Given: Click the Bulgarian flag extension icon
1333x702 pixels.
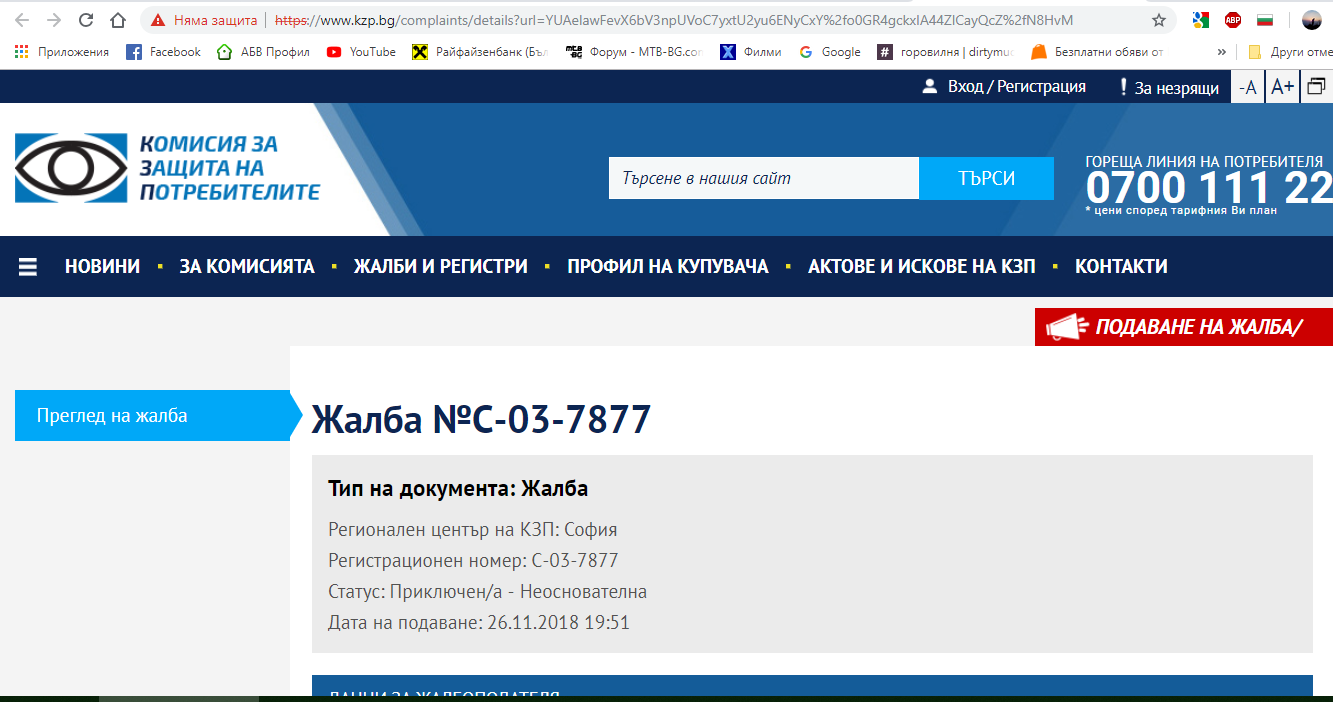Looking at the screenshot, I should [x=1265, y=20].
